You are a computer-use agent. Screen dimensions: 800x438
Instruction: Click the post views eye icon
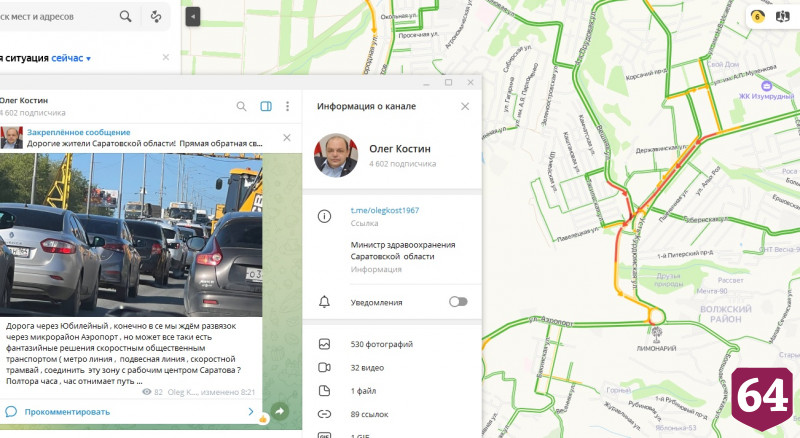(146, 392)
